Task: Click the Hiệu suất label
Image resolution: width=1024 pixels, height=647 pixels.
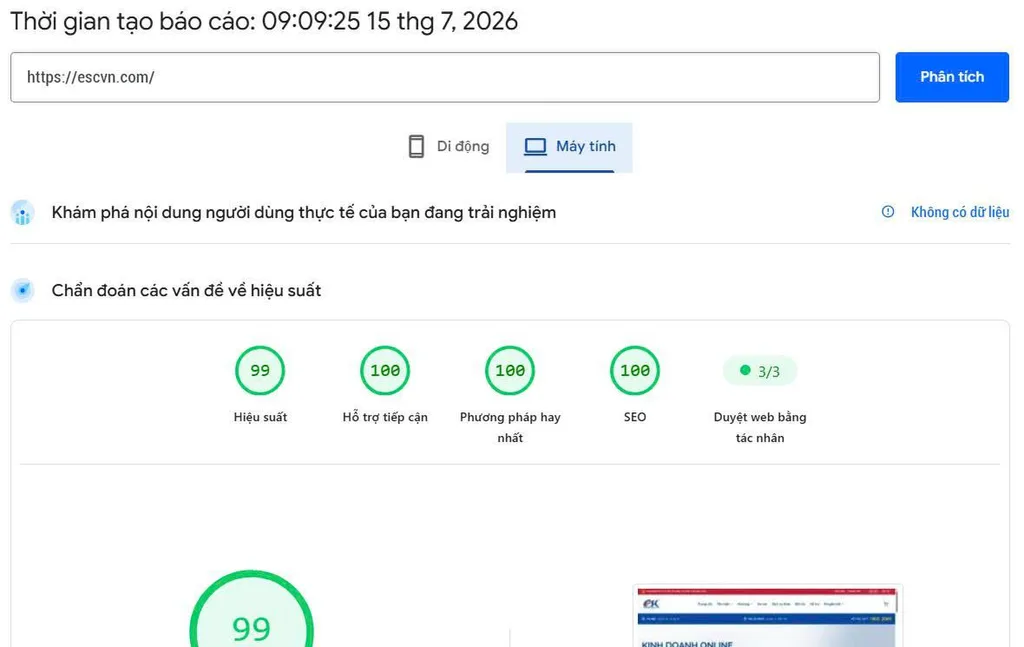Action: click(x=260, y=417)
